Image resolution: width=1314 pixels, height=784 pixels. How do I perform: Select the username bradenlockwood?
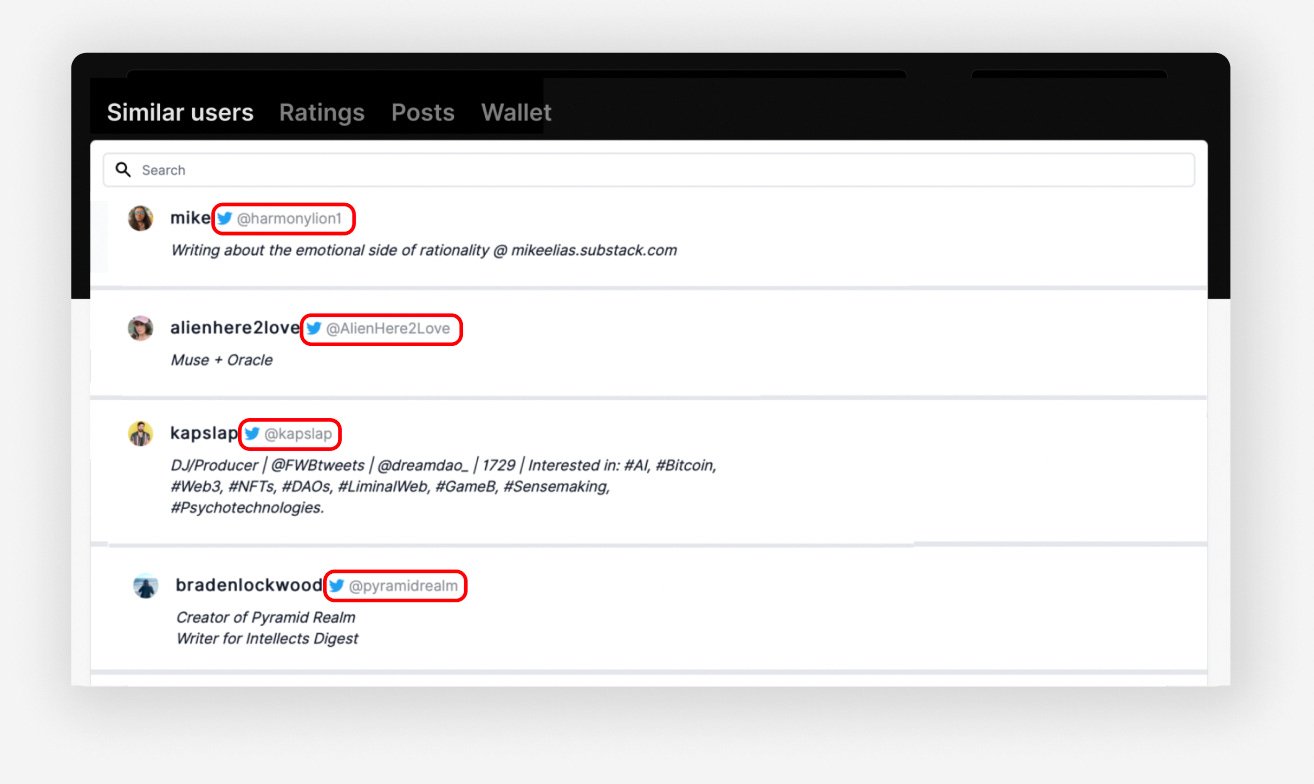pos(249,586)
